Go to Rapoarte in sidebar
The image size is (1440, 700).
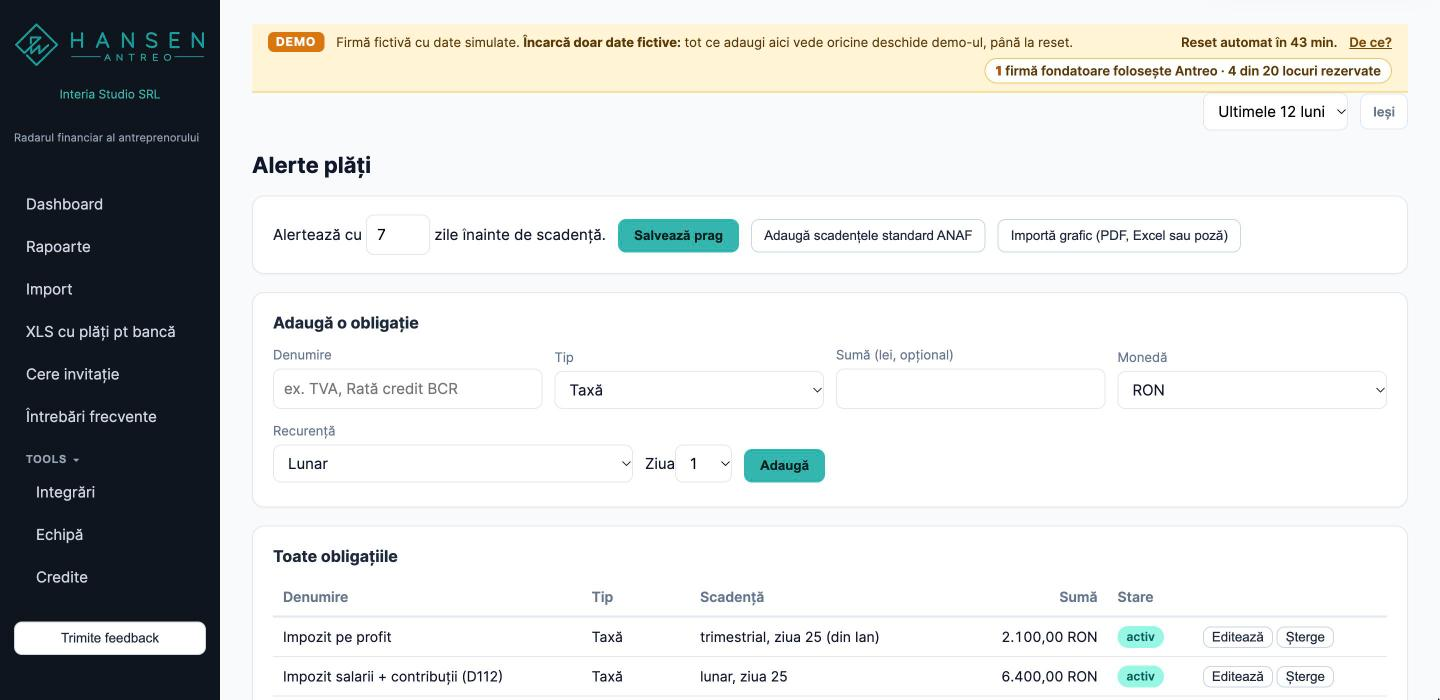point(58,247)
